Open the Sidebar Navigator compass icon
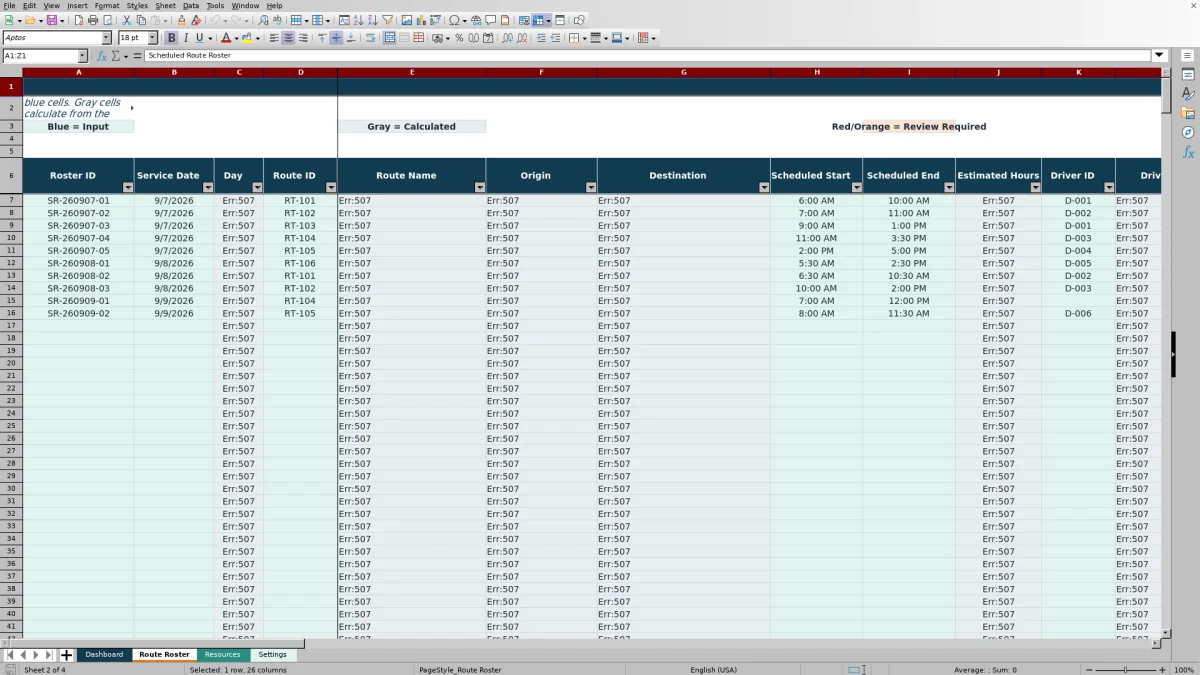Screen dimensions: 1200x675 (1188, 132)
